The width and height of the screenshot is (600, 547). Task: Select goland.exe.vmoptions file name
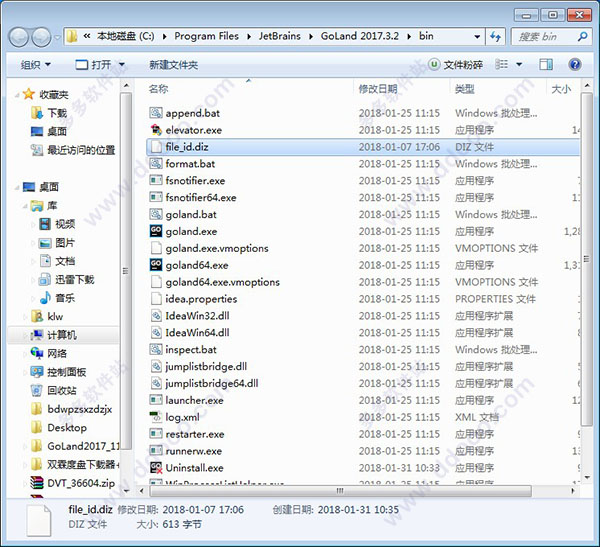point(217,248)
